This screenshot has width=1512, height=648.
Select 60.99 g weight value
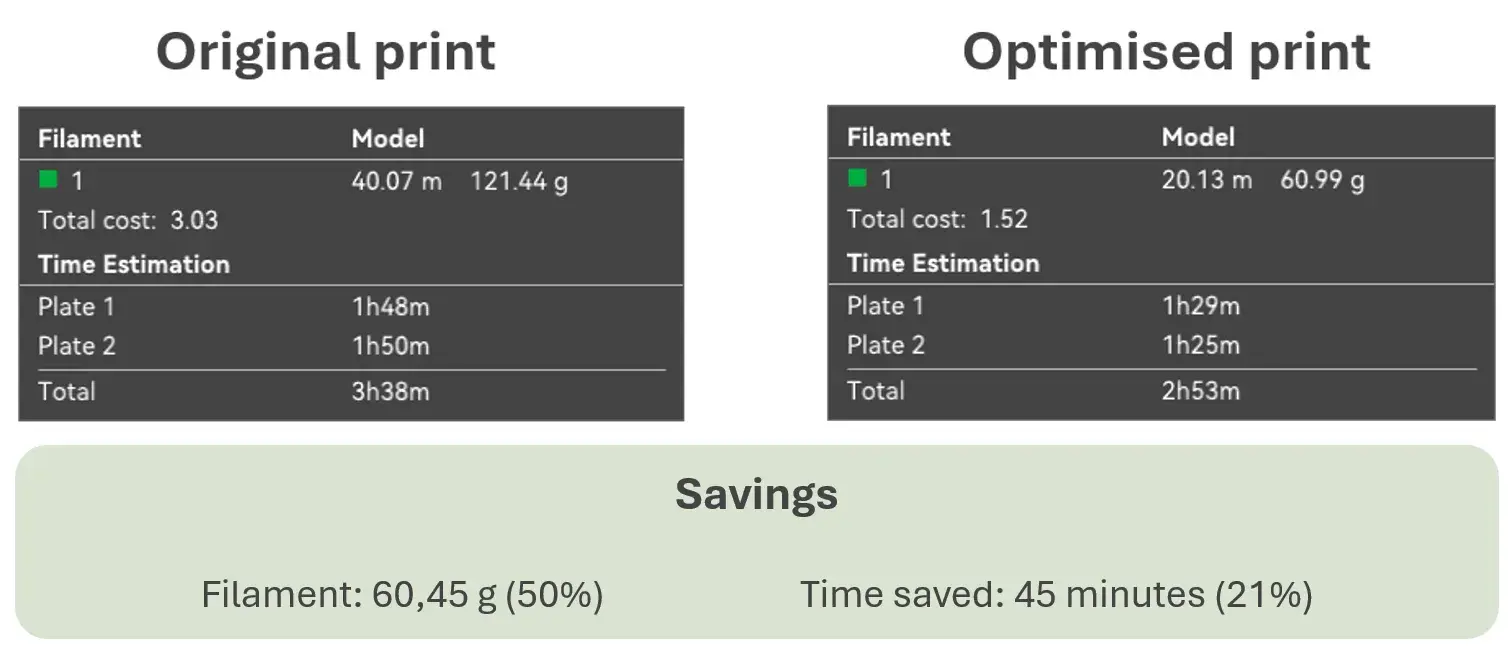(1322, 181)
